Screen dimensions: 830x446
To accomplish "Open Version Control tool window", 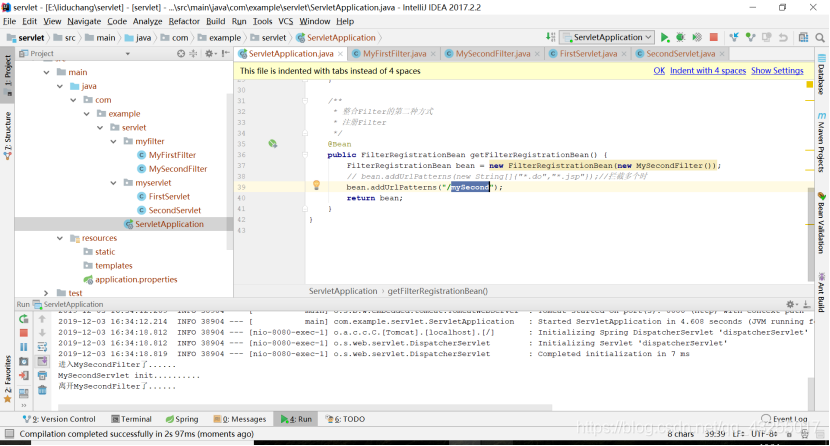I will point(59,419).
